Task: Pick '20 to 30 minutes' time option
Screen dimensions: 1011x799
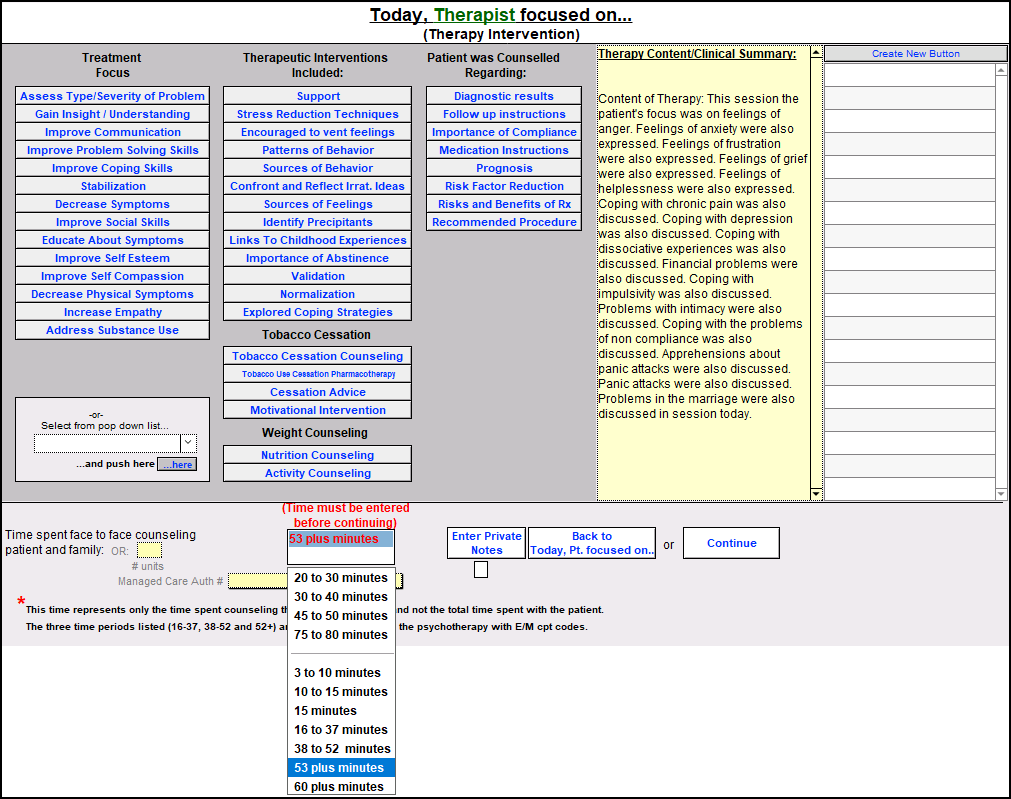Action: (x=340, y=578)
